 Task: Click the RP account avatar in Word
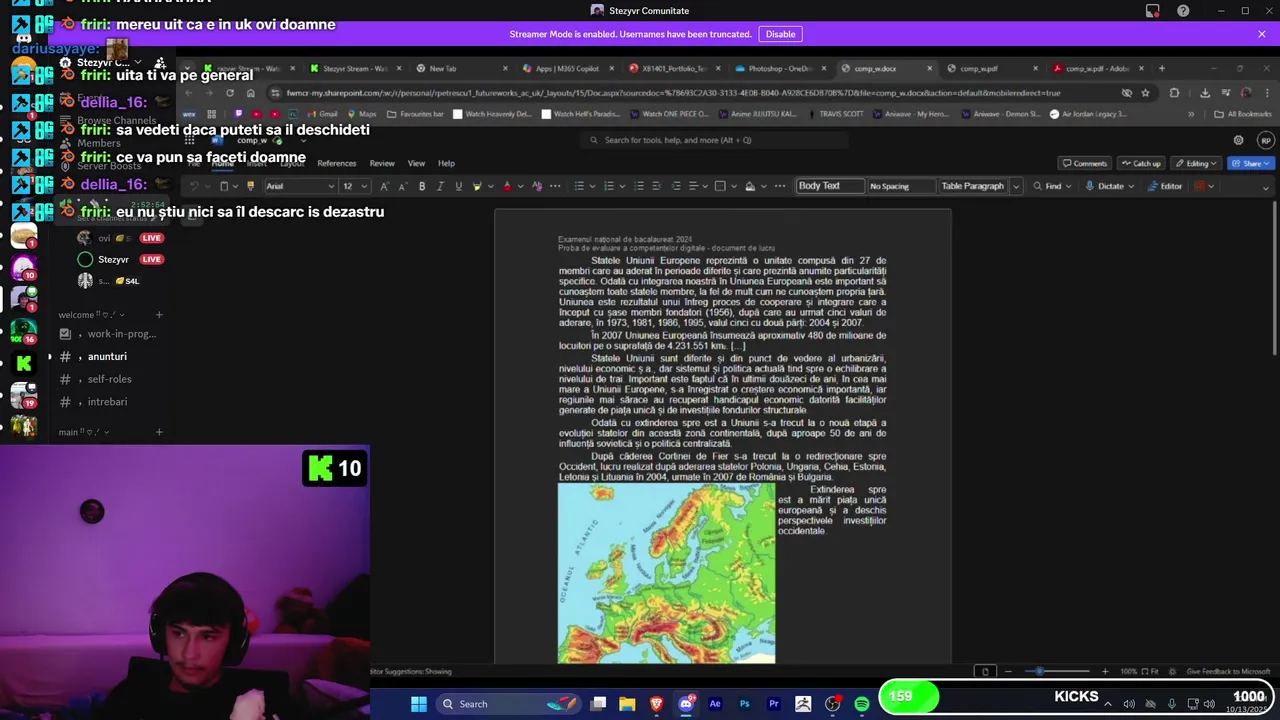point(1265,140)
